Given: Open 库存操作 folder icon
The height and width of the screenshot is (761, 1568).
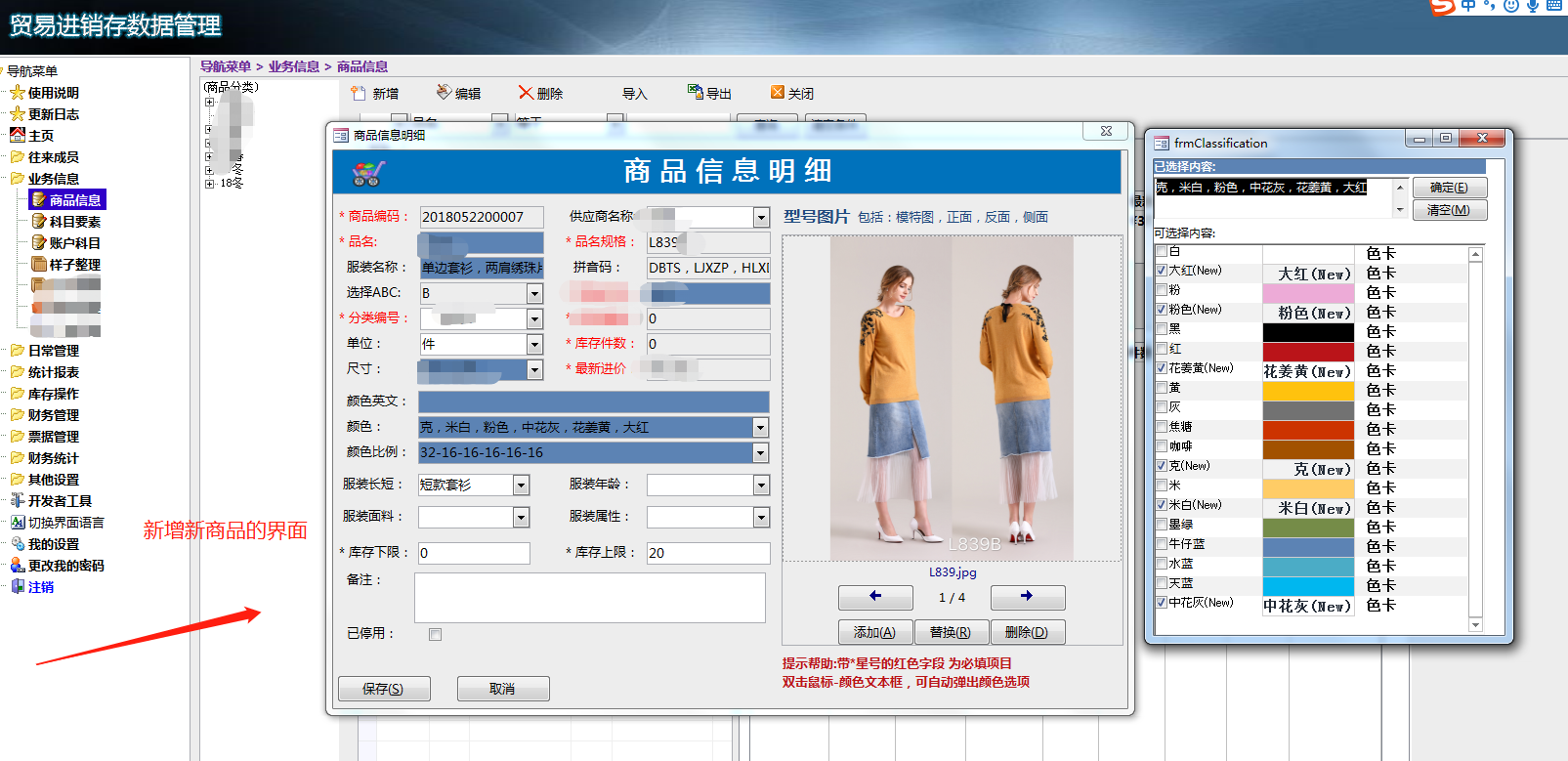Looking at the screenshot, I should point(18,393).
